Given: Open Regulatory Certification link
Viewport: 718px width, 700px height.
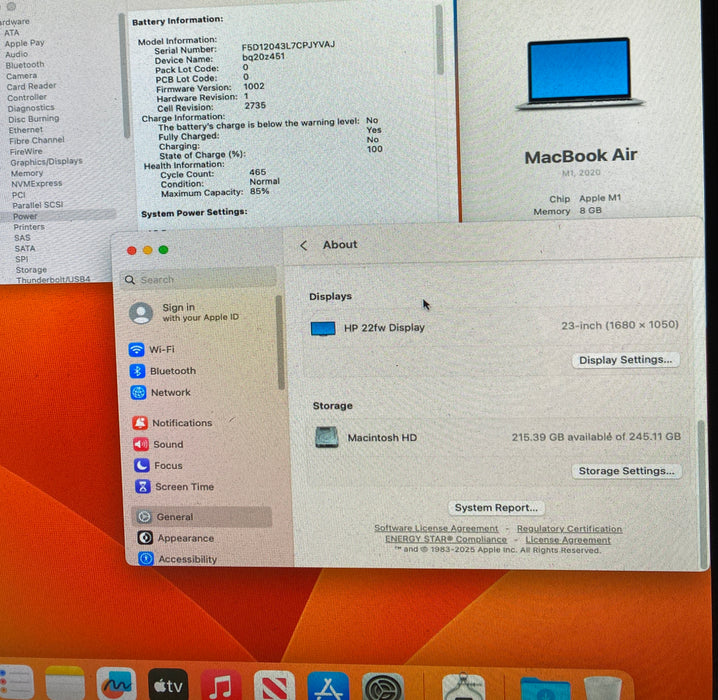Looking at the screenshot, I should pos(569,528).
